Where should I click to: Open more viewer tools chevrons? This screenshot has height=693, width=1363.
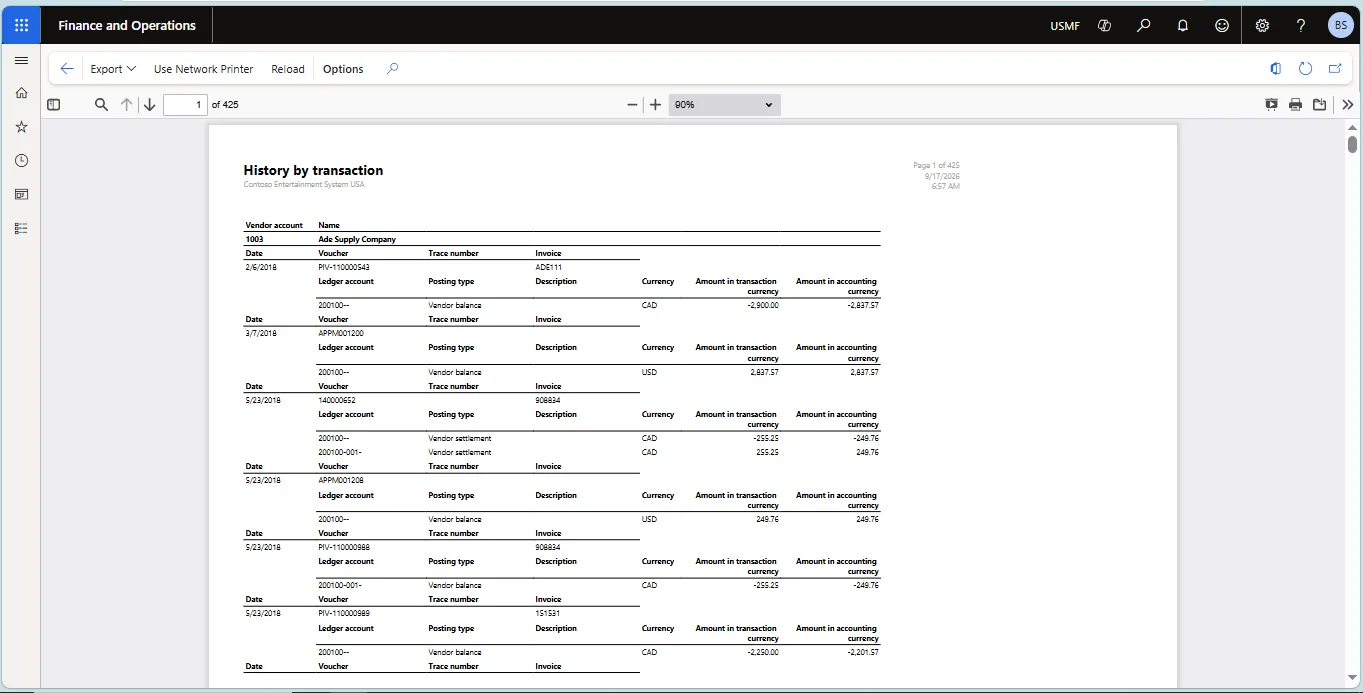1348,104
